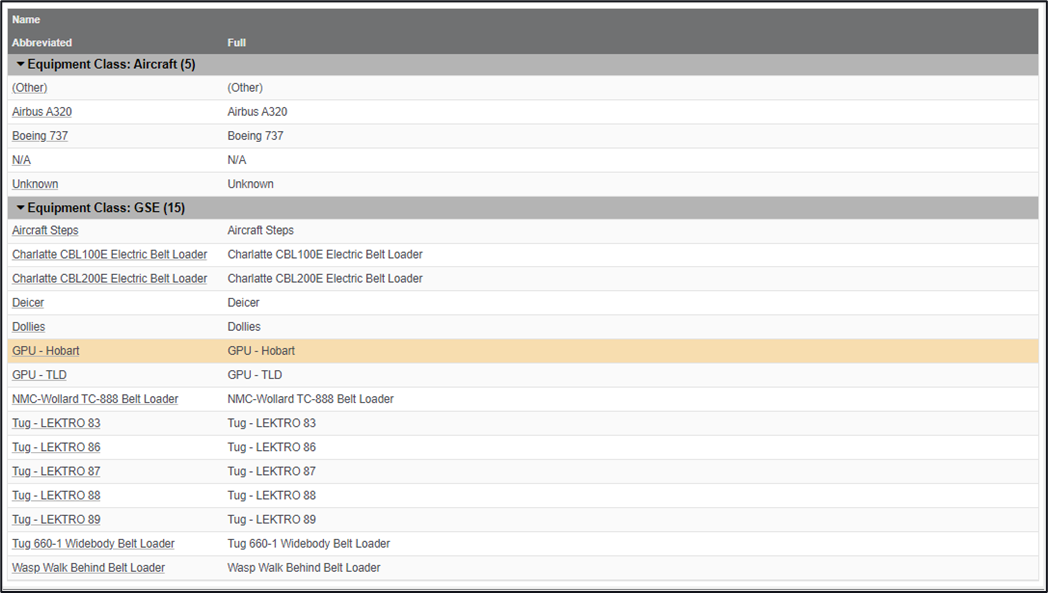Click the Tug - LEKTRO 83 link
This screenshot has height=593, width=1048.
[56, 423]
